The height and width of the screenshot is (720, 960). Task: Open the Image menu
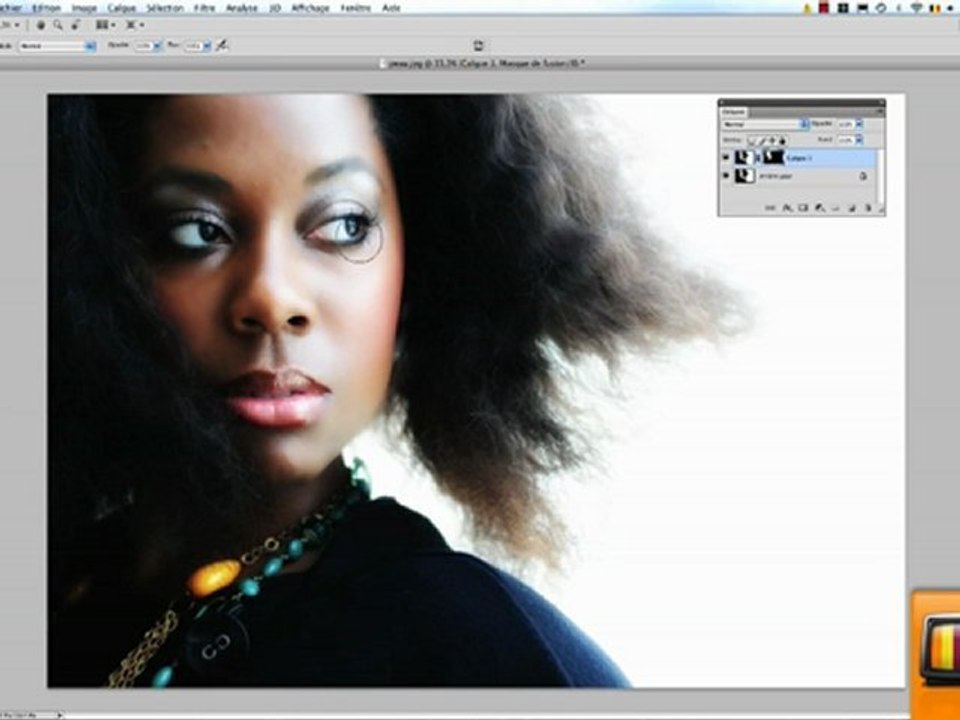[x=84, y=8]
